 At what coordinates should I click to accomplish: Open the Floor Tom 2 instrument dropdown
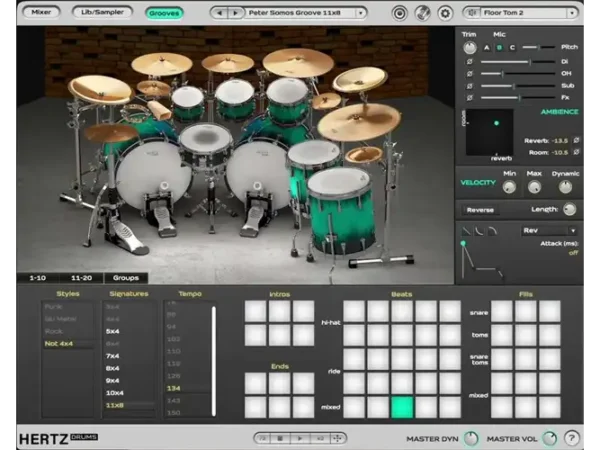coord(572,13)
